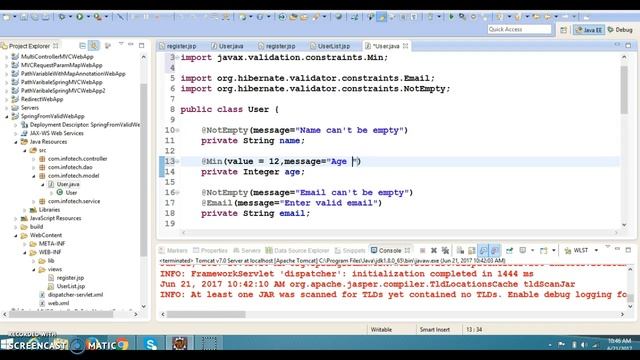This screenshot has height=360, width=640.
Task: Click the Terminate stop icon in Console
Action: pyautogui.click(x=422, y=250)
